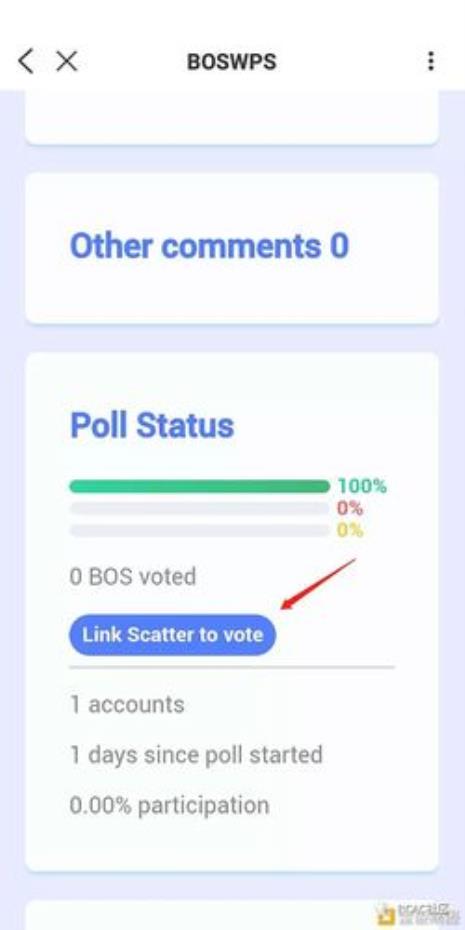
Task: Click the Link Scatter to vote button
Action: 173,635
